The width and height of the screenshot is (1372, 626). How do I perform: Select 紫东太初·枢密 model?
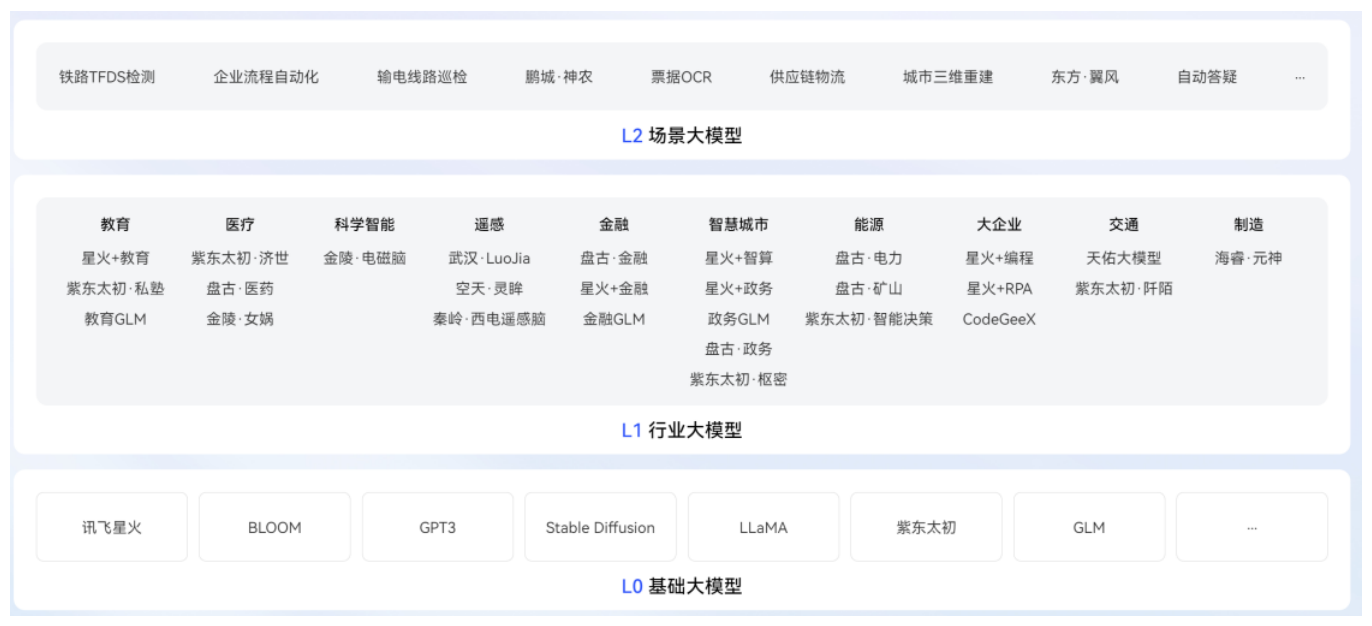coord(739,380)
